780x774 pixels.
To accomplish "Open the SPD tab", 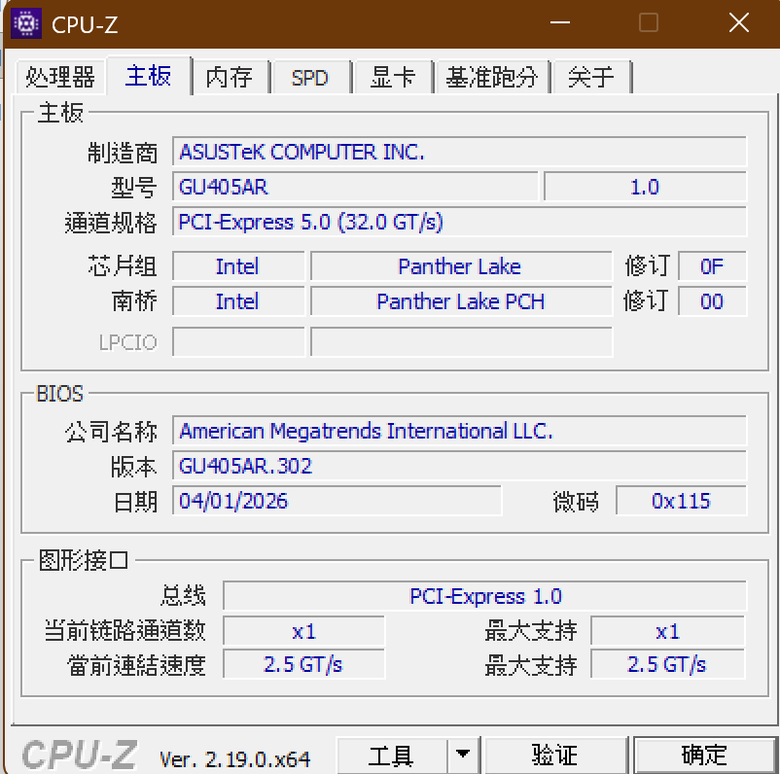I will (x=310, y=78).
